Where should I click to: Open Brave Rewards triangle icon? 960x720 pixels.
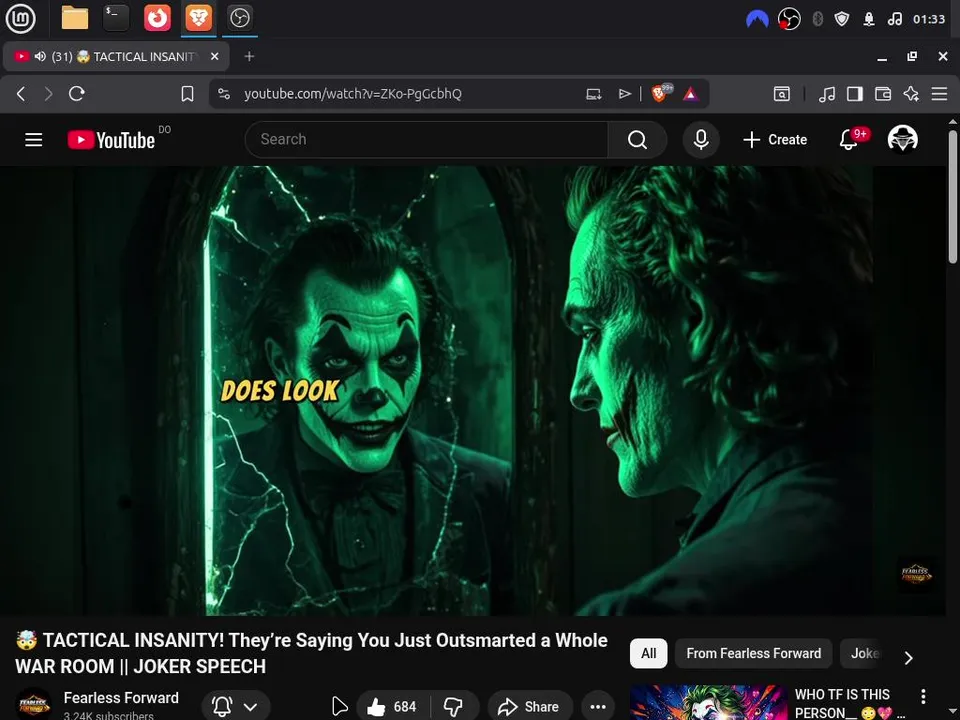691,94
